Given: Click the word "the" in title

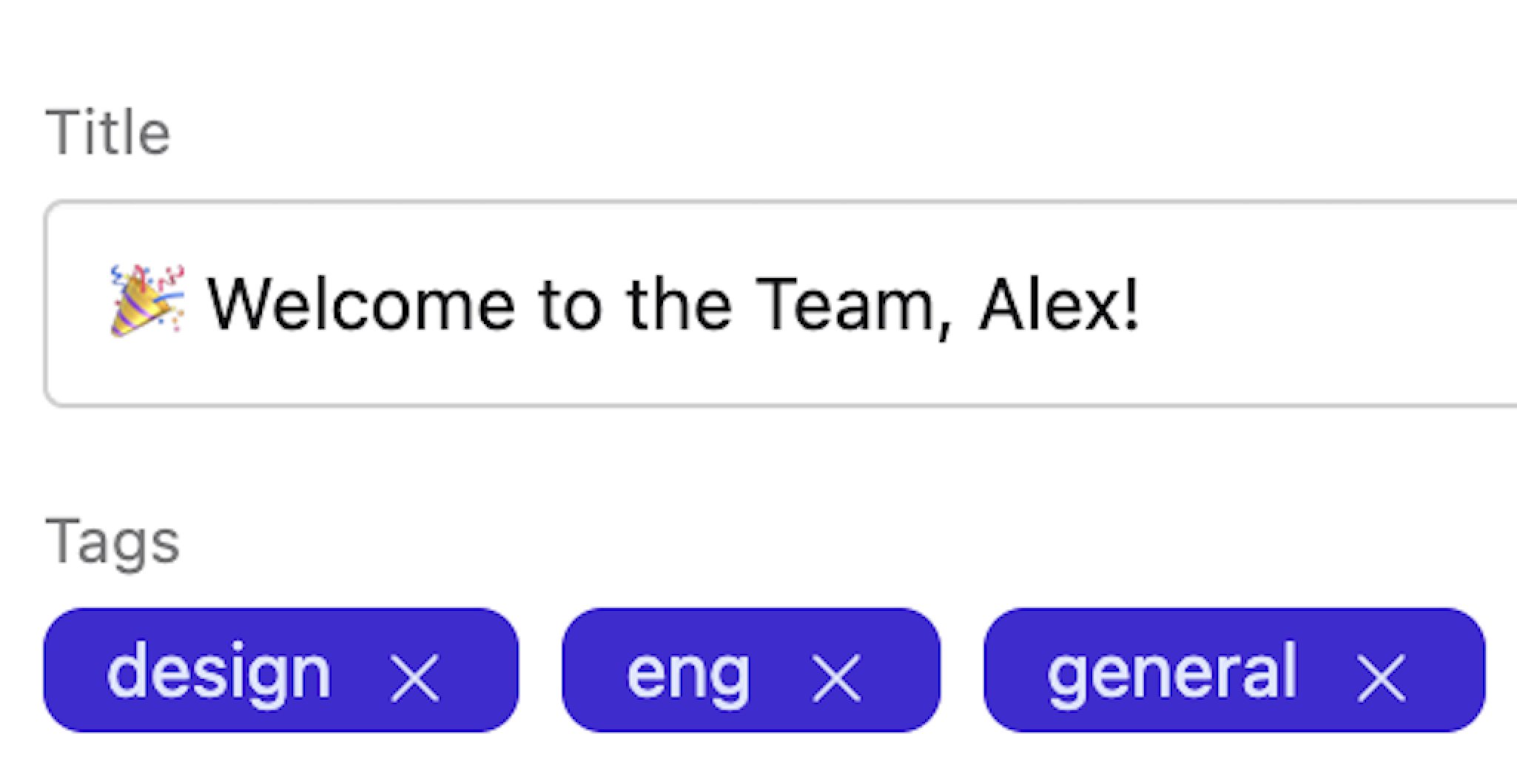Looking at the screenshot, I should pyautogui.click(x=679, y=305).
